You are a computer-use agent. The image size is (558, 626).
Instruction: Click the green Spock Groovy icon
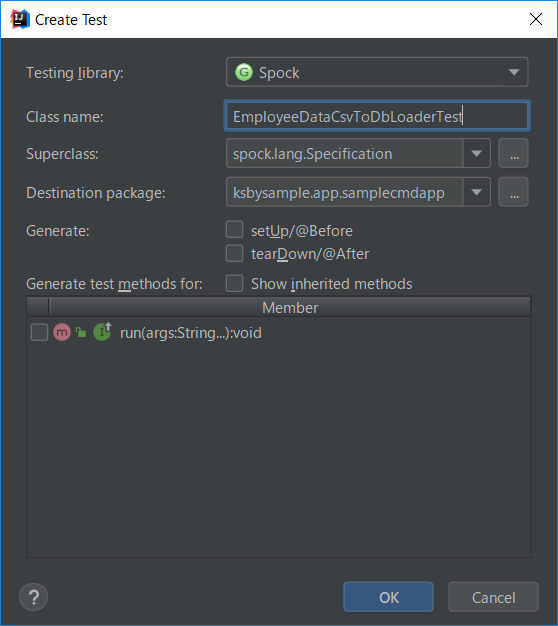[244, 72]
